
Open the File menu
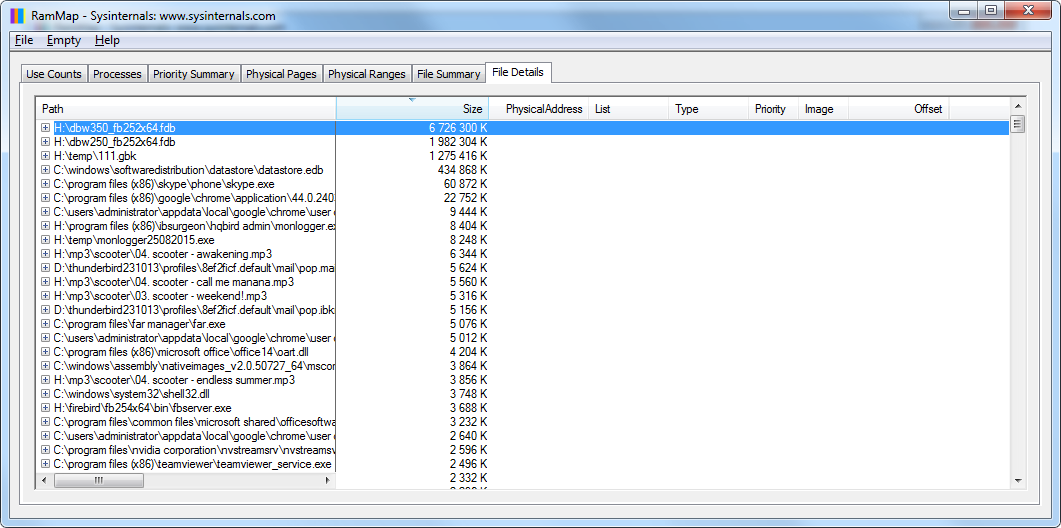pyautogui.click(x=24, y=40)
